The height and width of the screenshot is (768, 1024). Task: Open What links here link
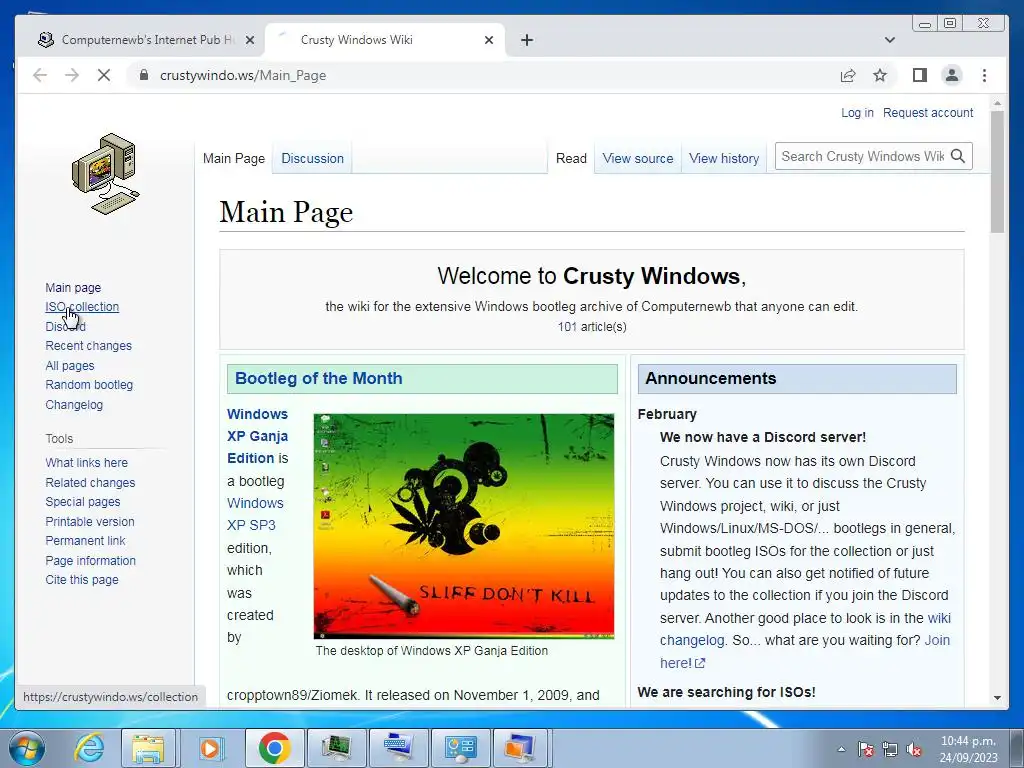86,462
